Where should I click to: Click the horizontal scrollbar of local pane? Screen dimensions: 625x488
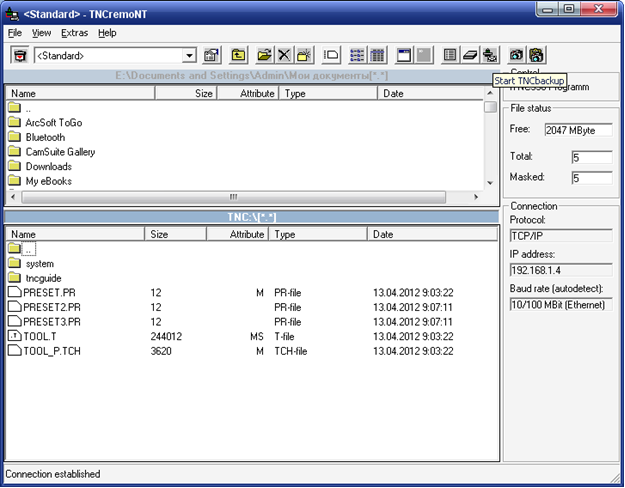point(234,197)
